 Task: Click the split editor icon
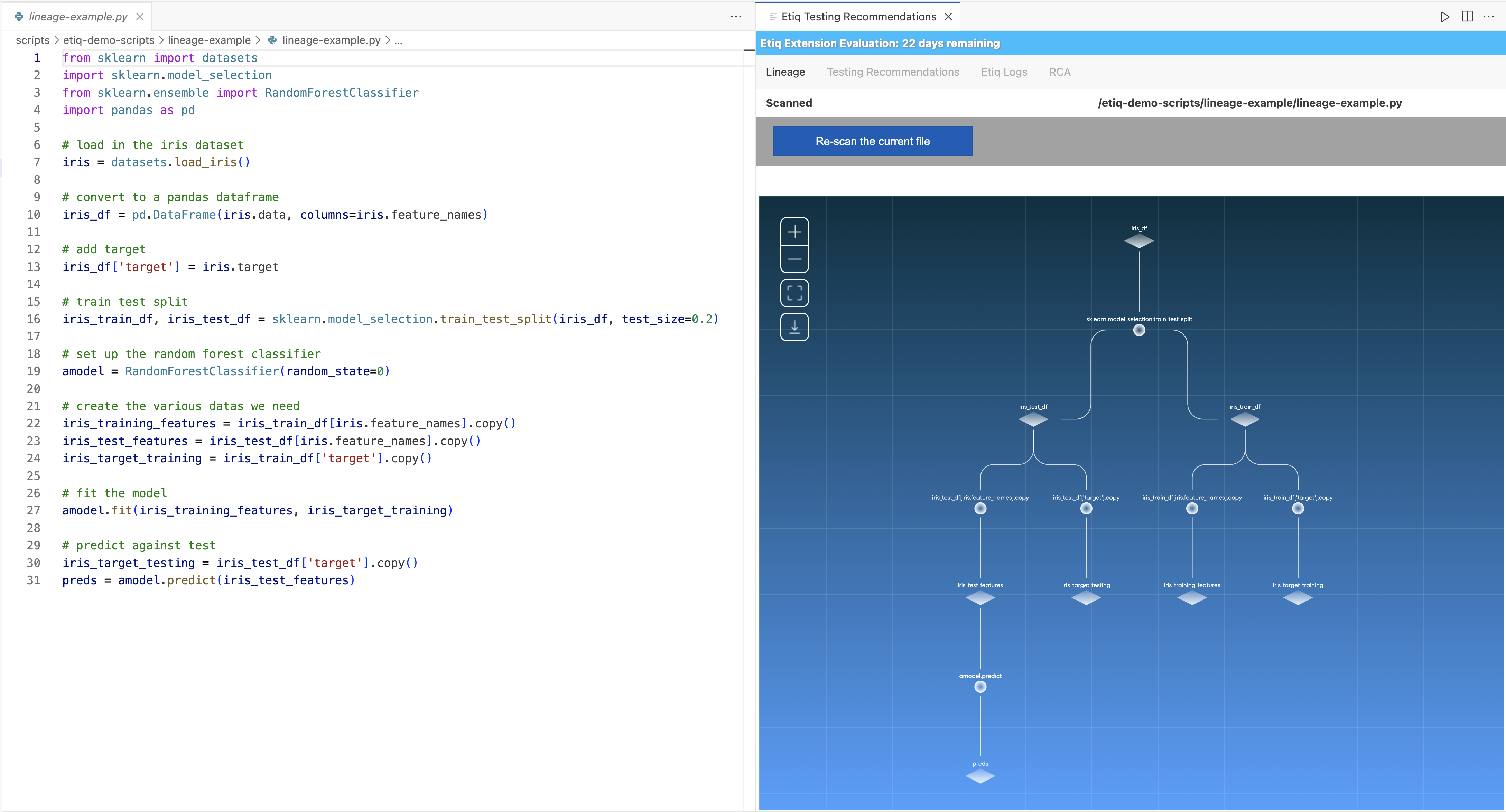1467,16
